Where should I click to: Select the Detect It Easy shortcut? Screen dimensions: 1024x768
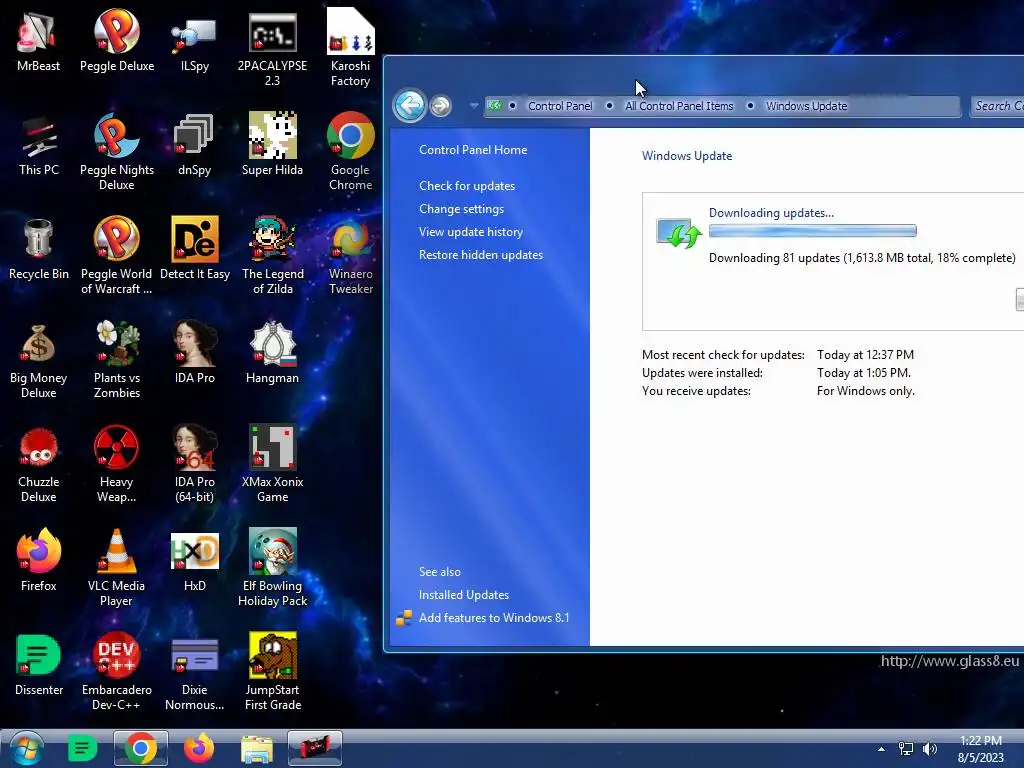click(194, 249)
